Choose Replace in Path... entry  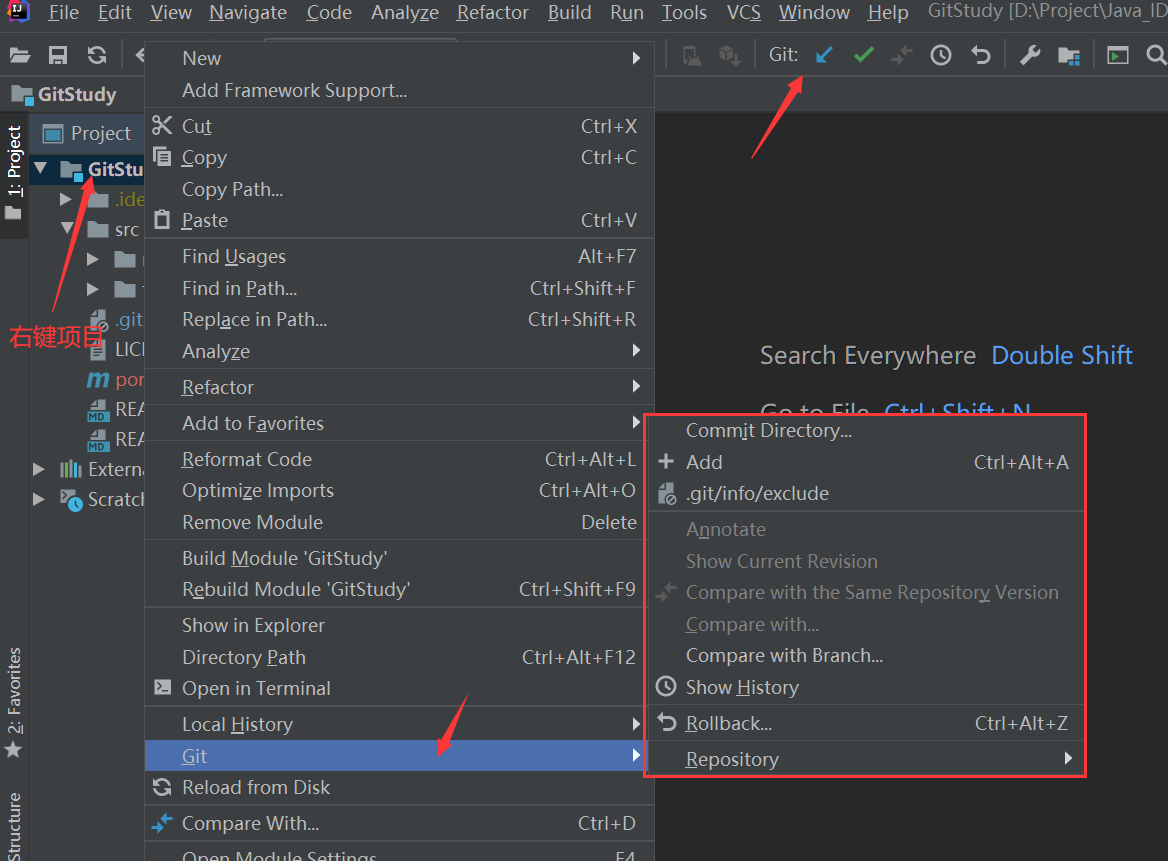pyautogui.click(x=399, y=319)
